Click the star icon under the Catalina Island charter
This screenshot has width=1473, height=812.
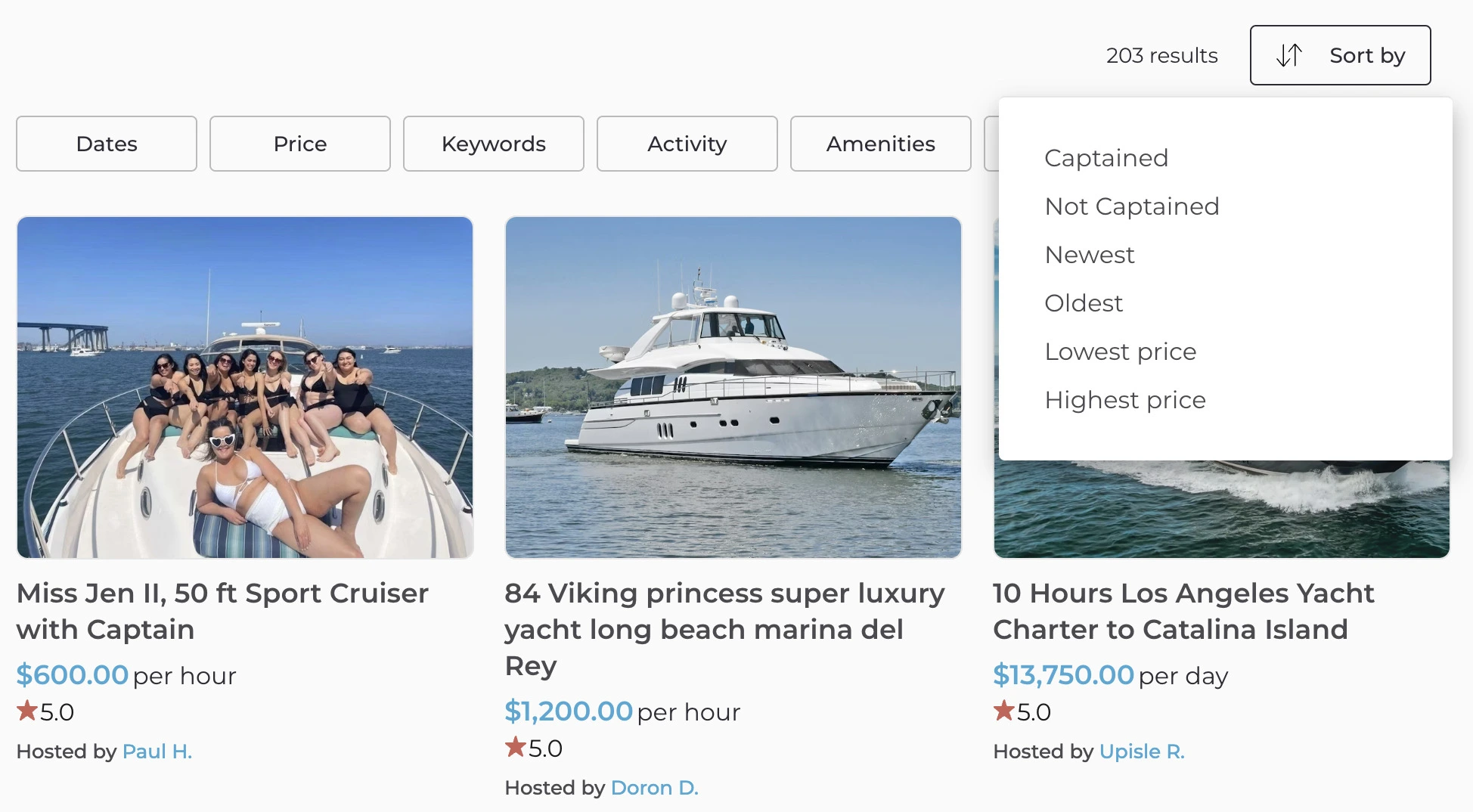click(1004, 710)
